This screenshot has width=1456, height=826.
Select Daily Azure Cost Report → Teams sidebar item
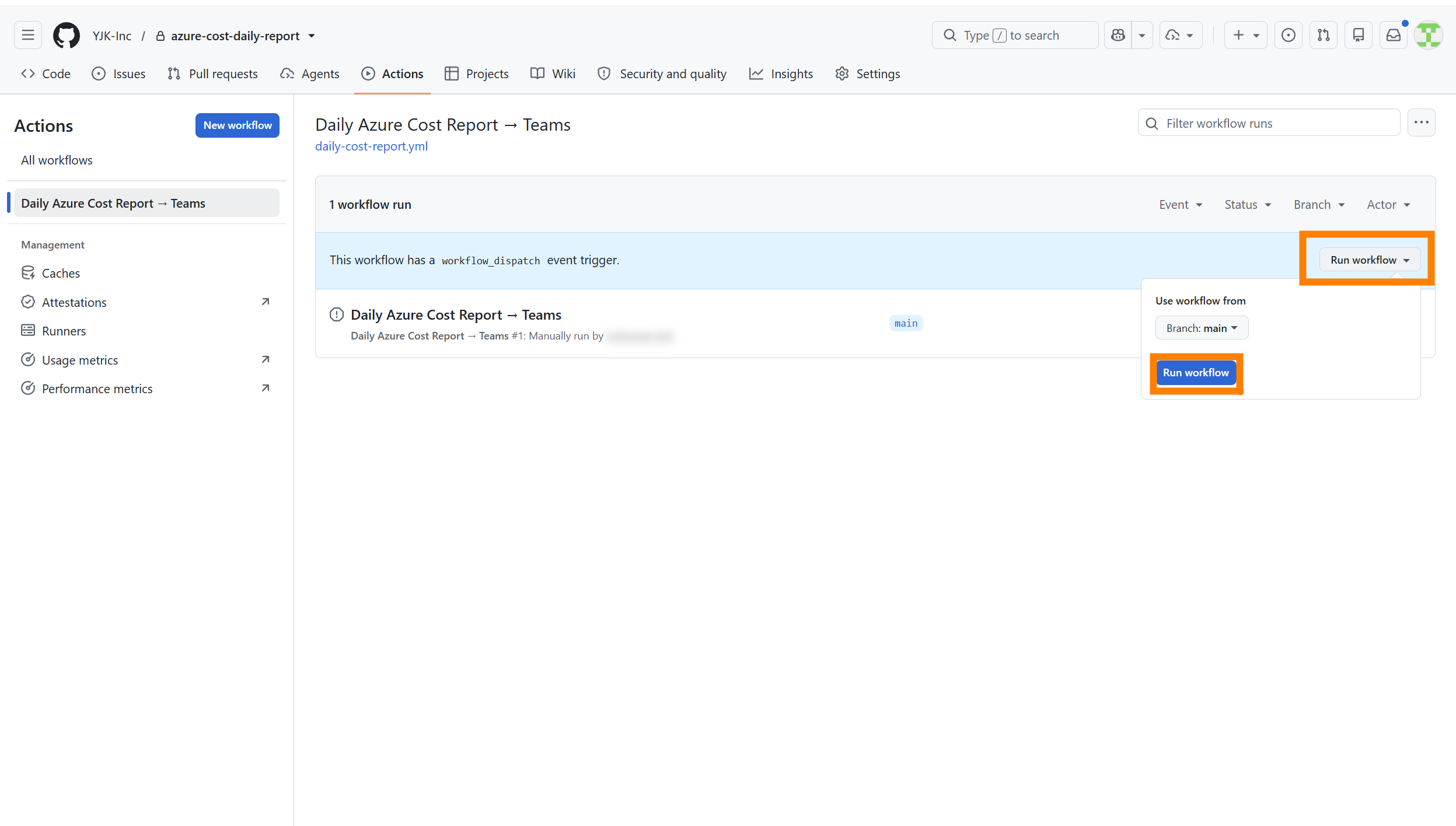[x=146, y=203]
